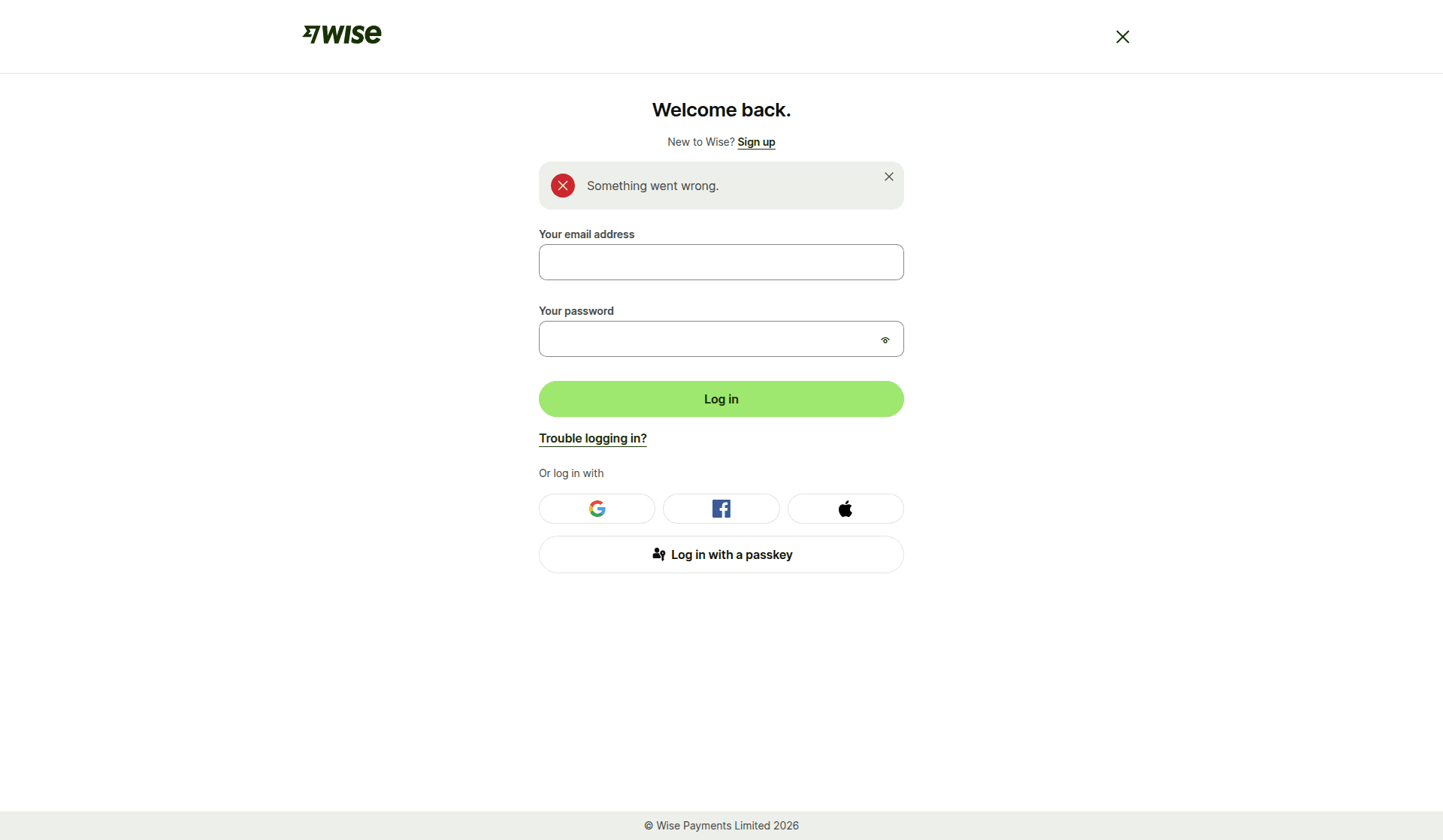
Task: Click "Your email address" label
Action: pos(586,234)
